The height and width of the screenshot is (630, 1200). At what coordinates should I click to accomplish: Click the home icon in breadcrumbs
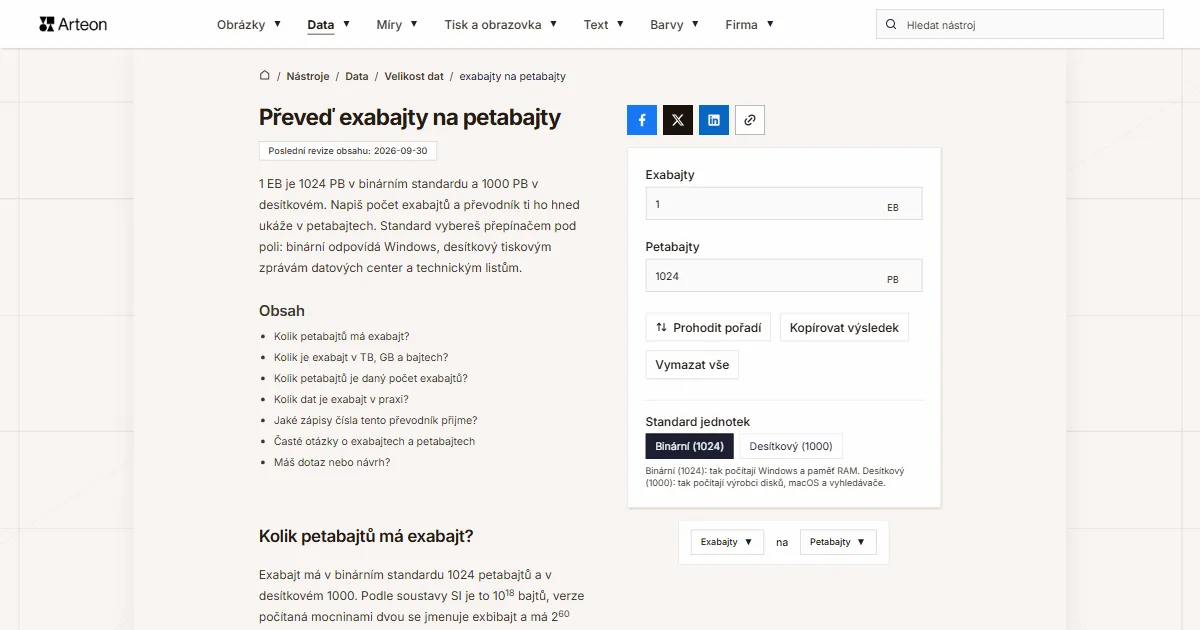click(x=265, y=75)
